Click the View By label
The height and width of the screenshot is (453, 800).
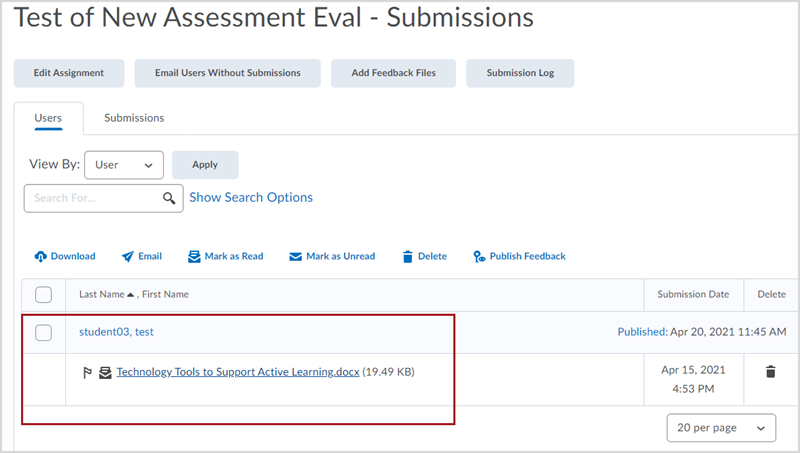tap(55, 164)
